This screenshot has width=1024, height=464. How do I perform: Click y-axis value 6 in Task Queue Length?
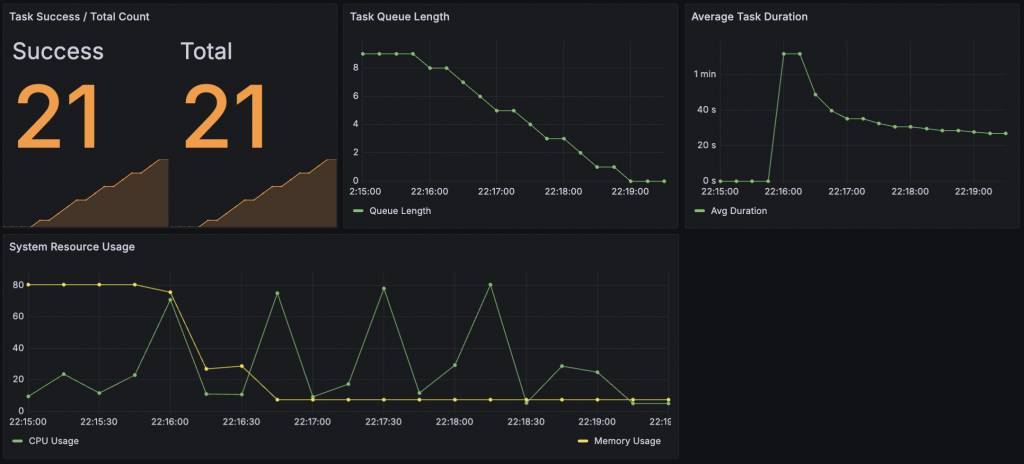pyautogui.click(x=355, y=96)
